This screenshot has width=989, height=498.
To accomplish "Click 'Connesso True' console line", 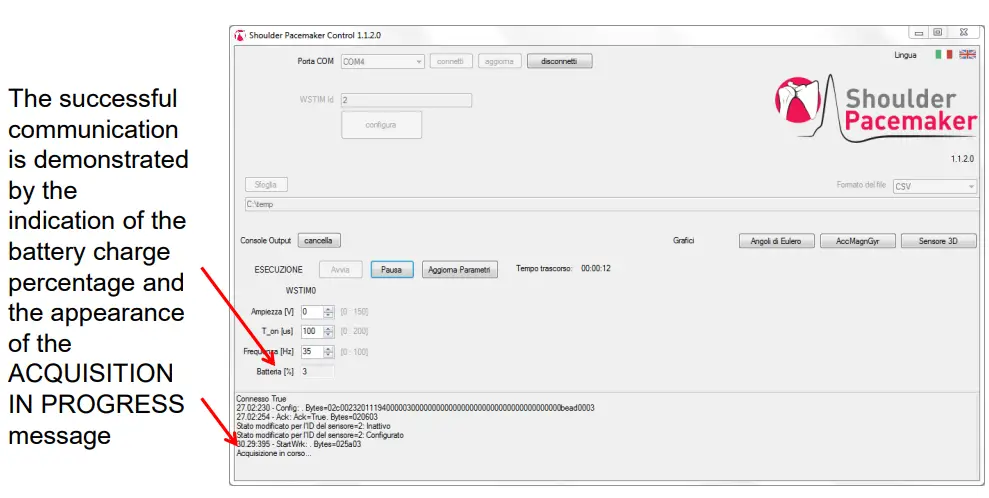I will click(261, 399).
